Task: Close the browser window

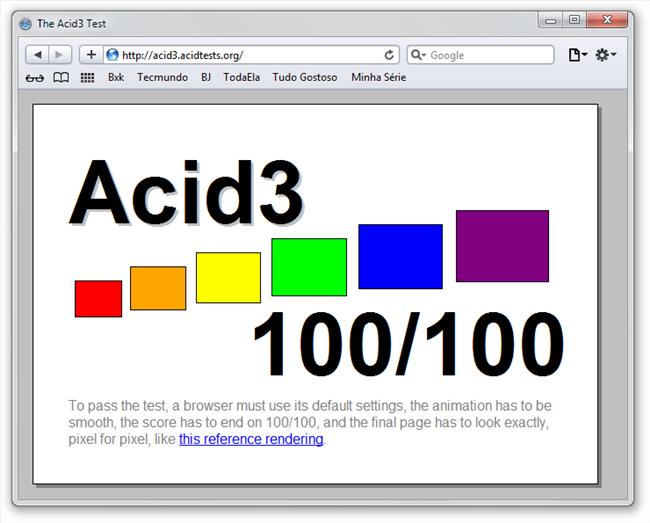Action: pyautogui.click(x=607, y=20)
